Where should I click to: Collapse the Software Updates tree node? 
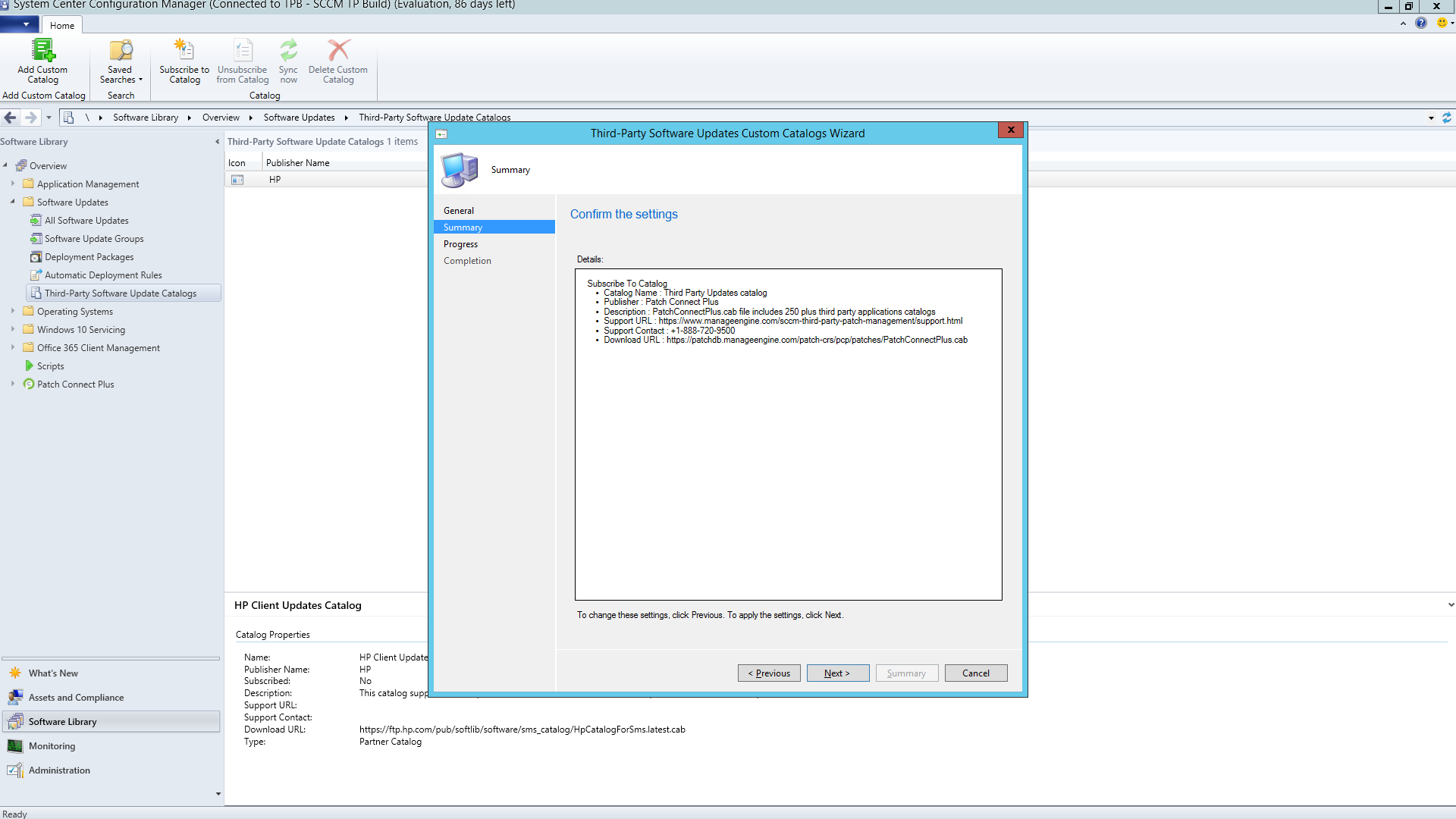point(13,202)
